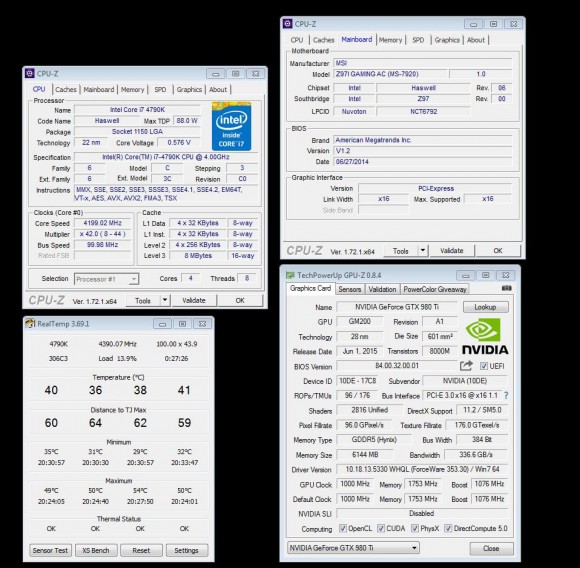Open PowerColor Giveaway tab in GPU-Z
The height and width of the screenshot is (568, 580).
pyautogui.click(x=435, y=289)
